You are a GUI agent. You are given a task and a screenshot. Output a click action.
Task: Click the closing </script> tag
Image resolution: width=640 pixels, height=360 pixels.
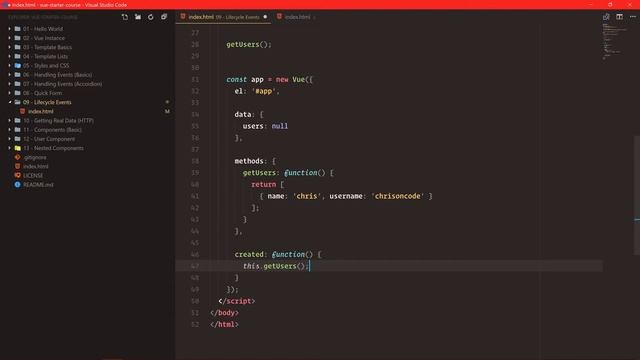click(237, 301)
